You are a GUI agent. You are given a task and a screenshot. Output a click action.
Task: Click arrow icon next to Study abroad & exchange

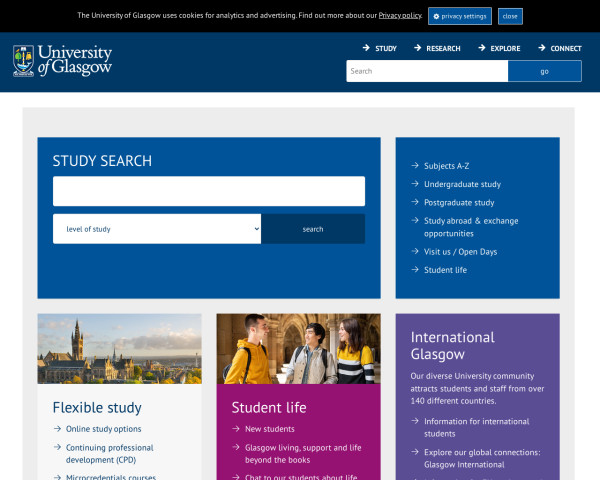415,220
